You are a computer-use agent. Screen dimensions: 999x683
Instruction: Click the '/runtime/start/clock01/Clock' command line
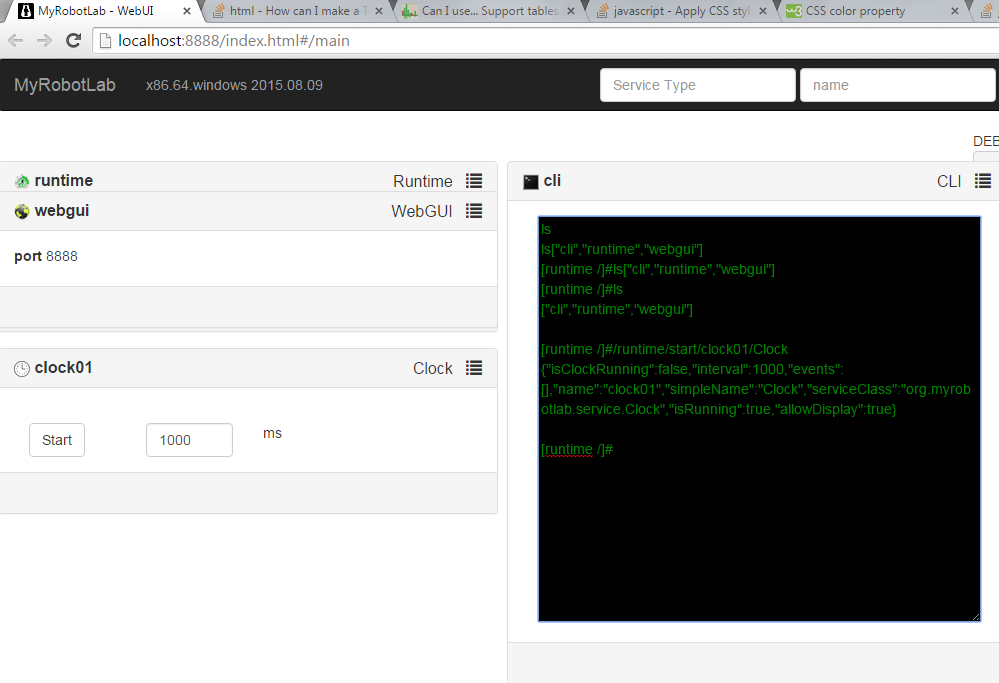pos(665,349)
